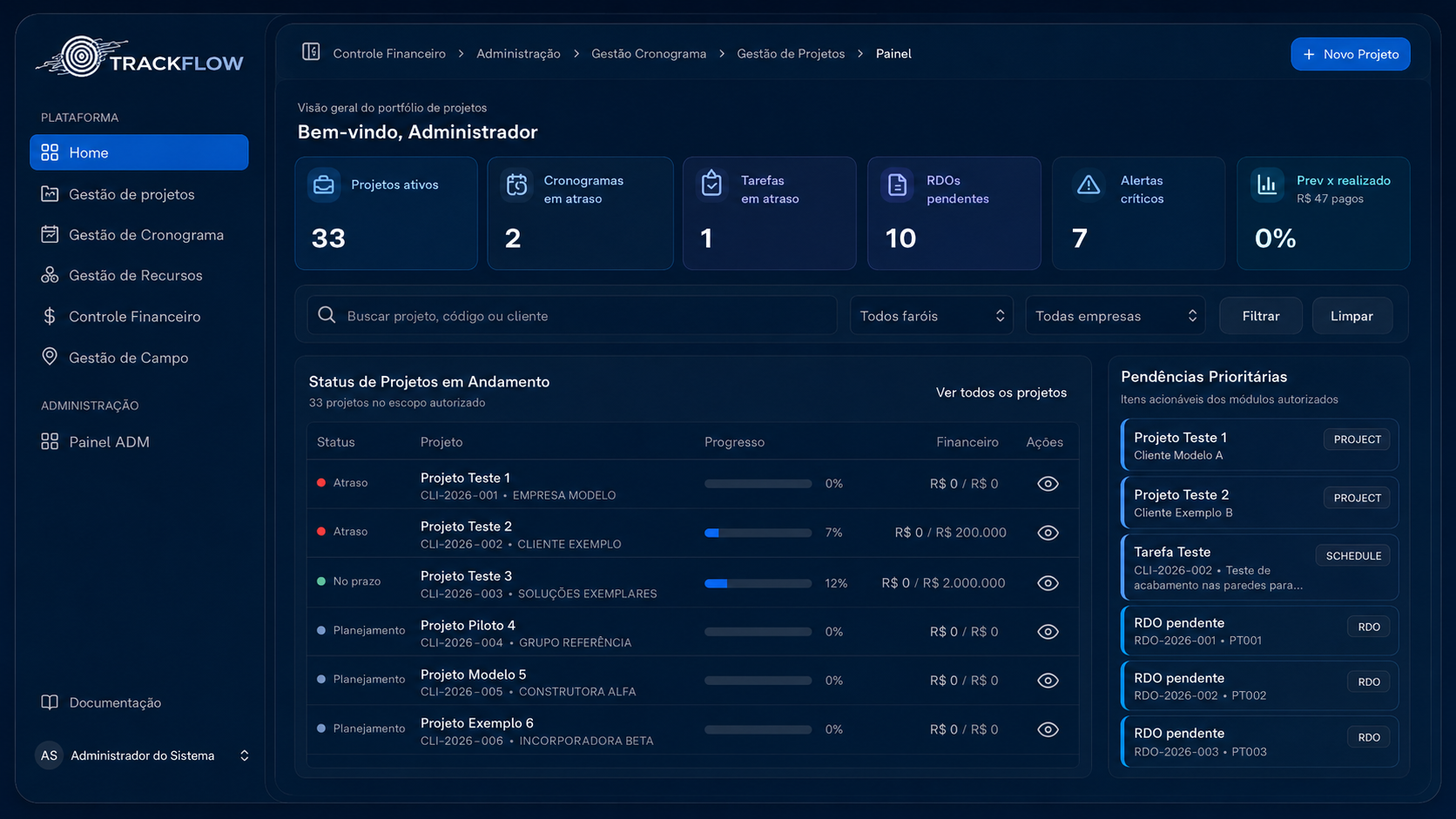Click the Gestão de Campo map pin icon
This screenshot has height=819, width=1456.
[50, 357]
